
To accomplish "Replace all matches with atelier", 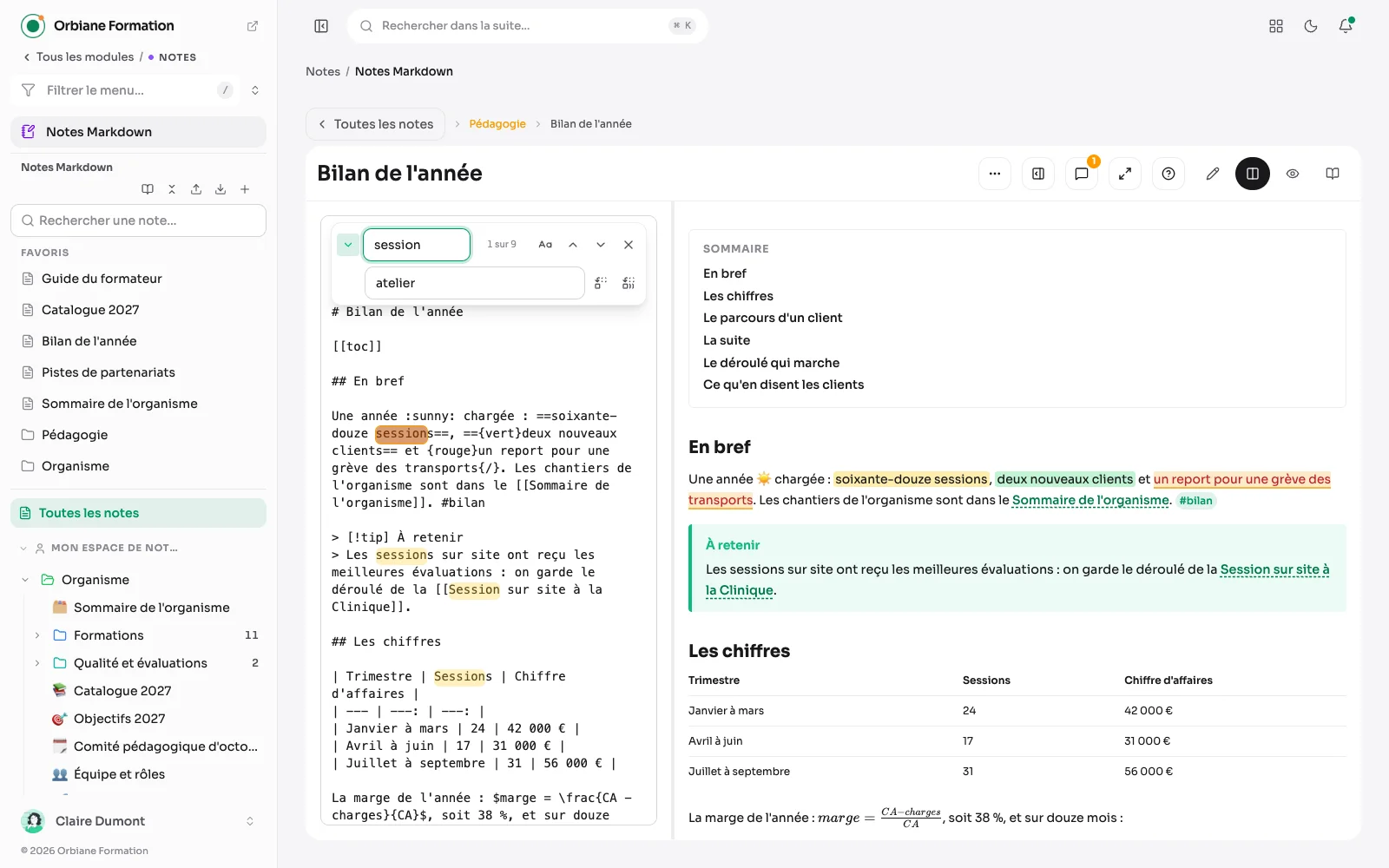I will (629, 283).
